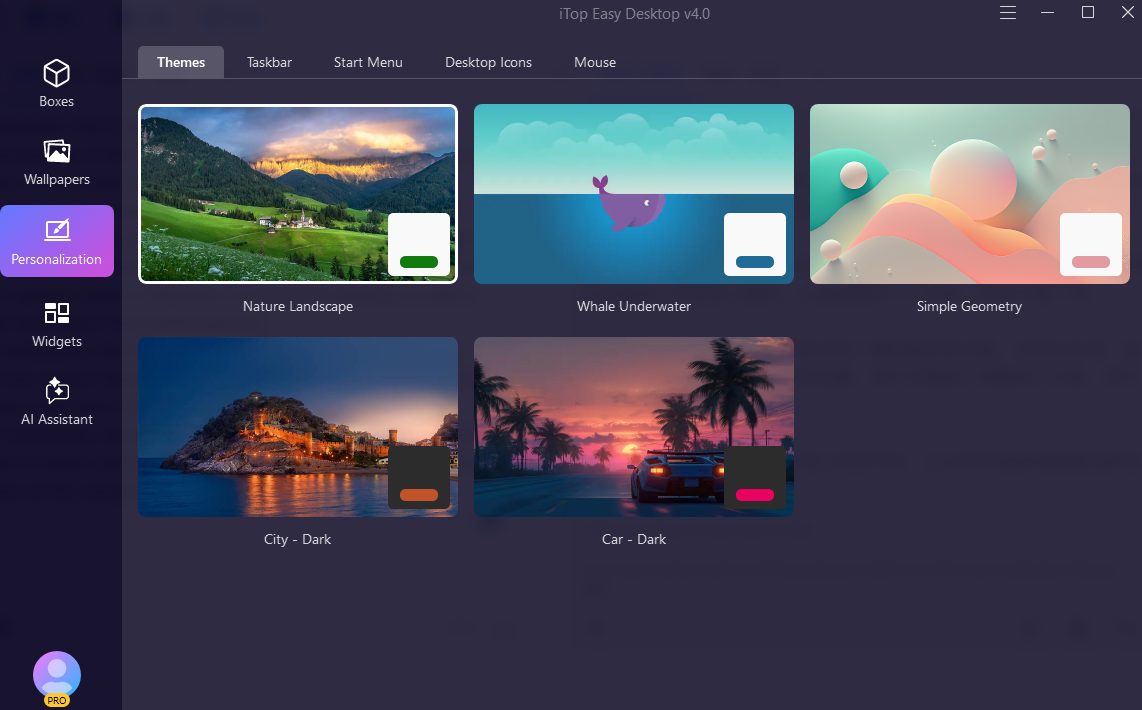Open the PRO user profile avatar
The image size is (1142, 710).
click(57, 676)
